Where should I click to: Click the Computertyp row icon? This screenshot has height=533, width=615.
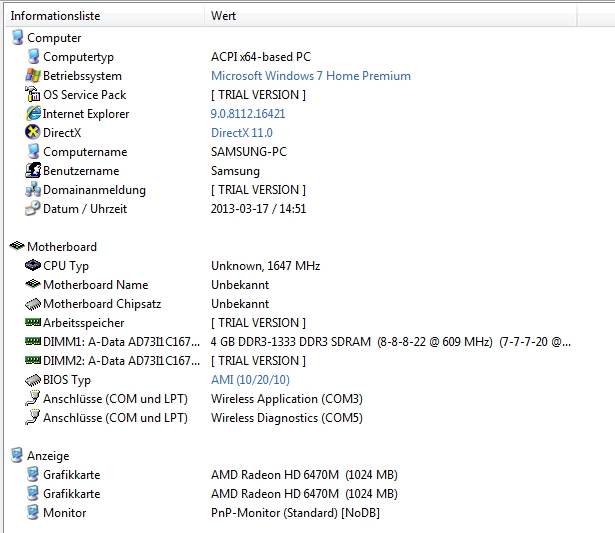click(33, 56)
